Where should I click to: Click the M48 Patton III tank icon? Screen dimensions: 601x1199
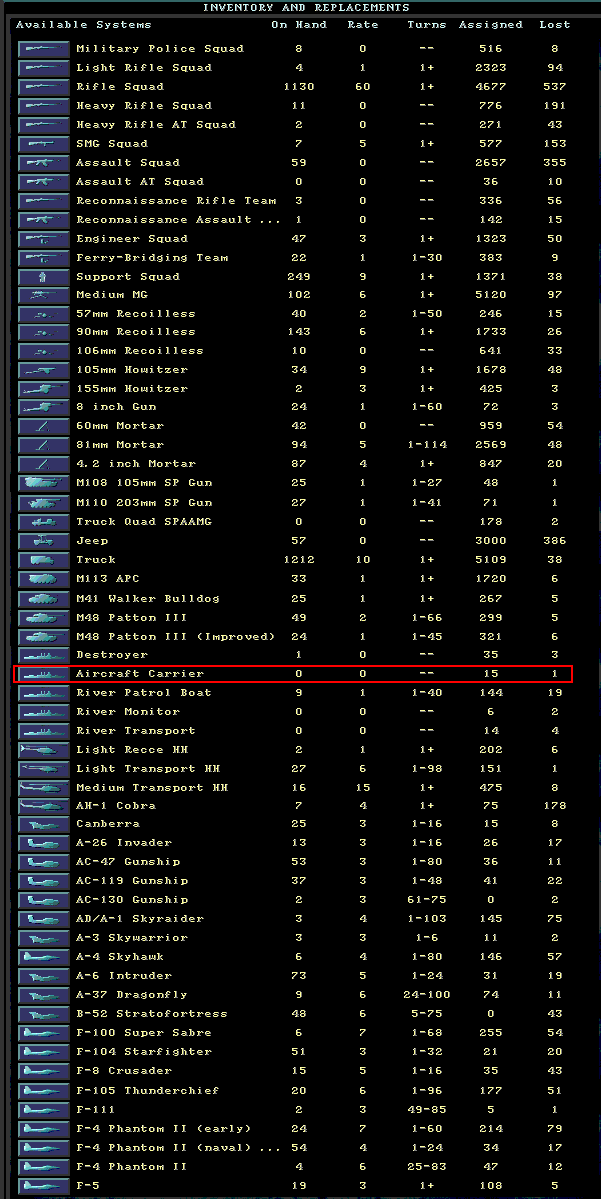[x=44, y=618]
